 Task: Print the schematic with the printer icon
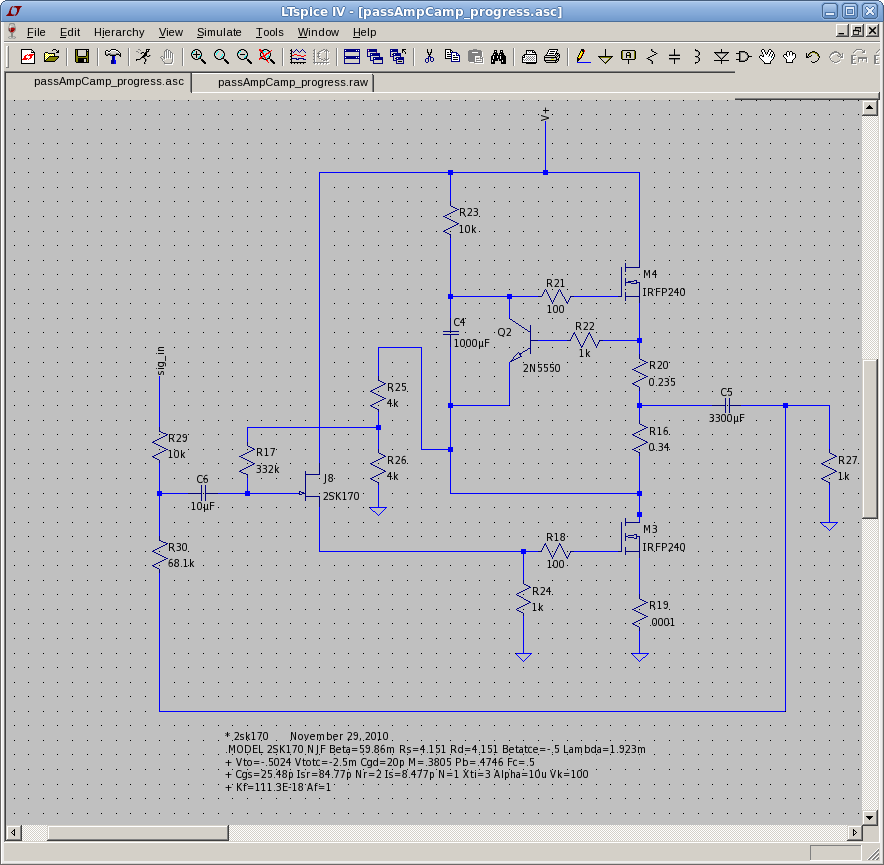552,56
